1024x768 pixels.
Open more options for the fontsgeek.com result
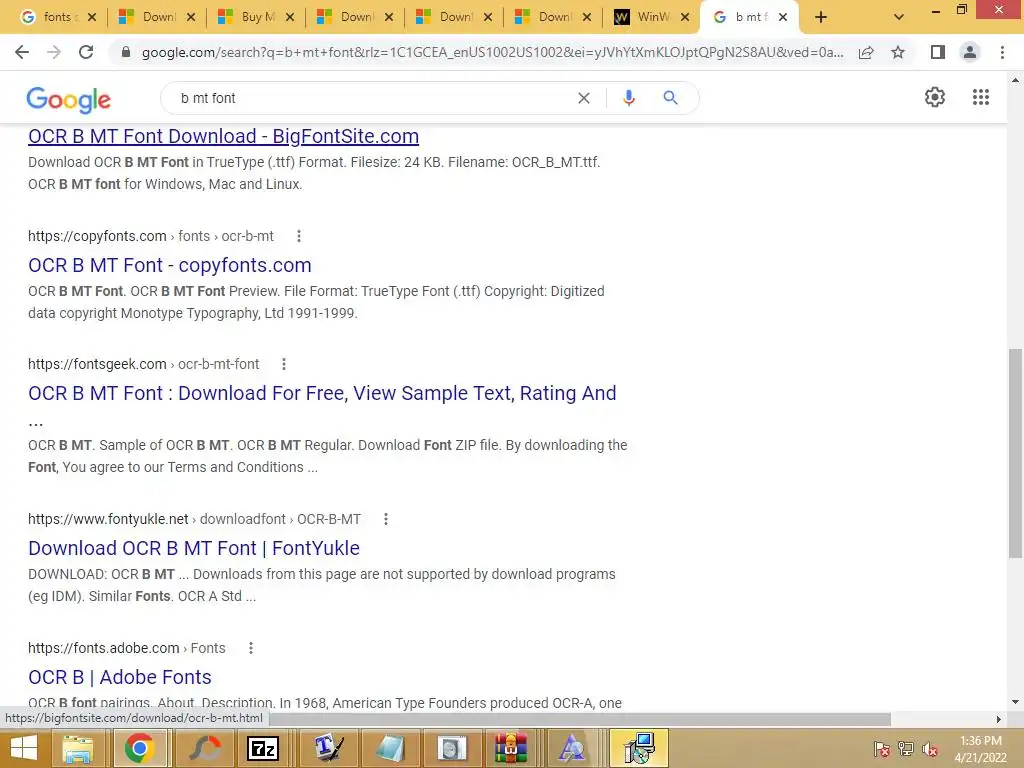pyautogui.click(x=284, y=364)
